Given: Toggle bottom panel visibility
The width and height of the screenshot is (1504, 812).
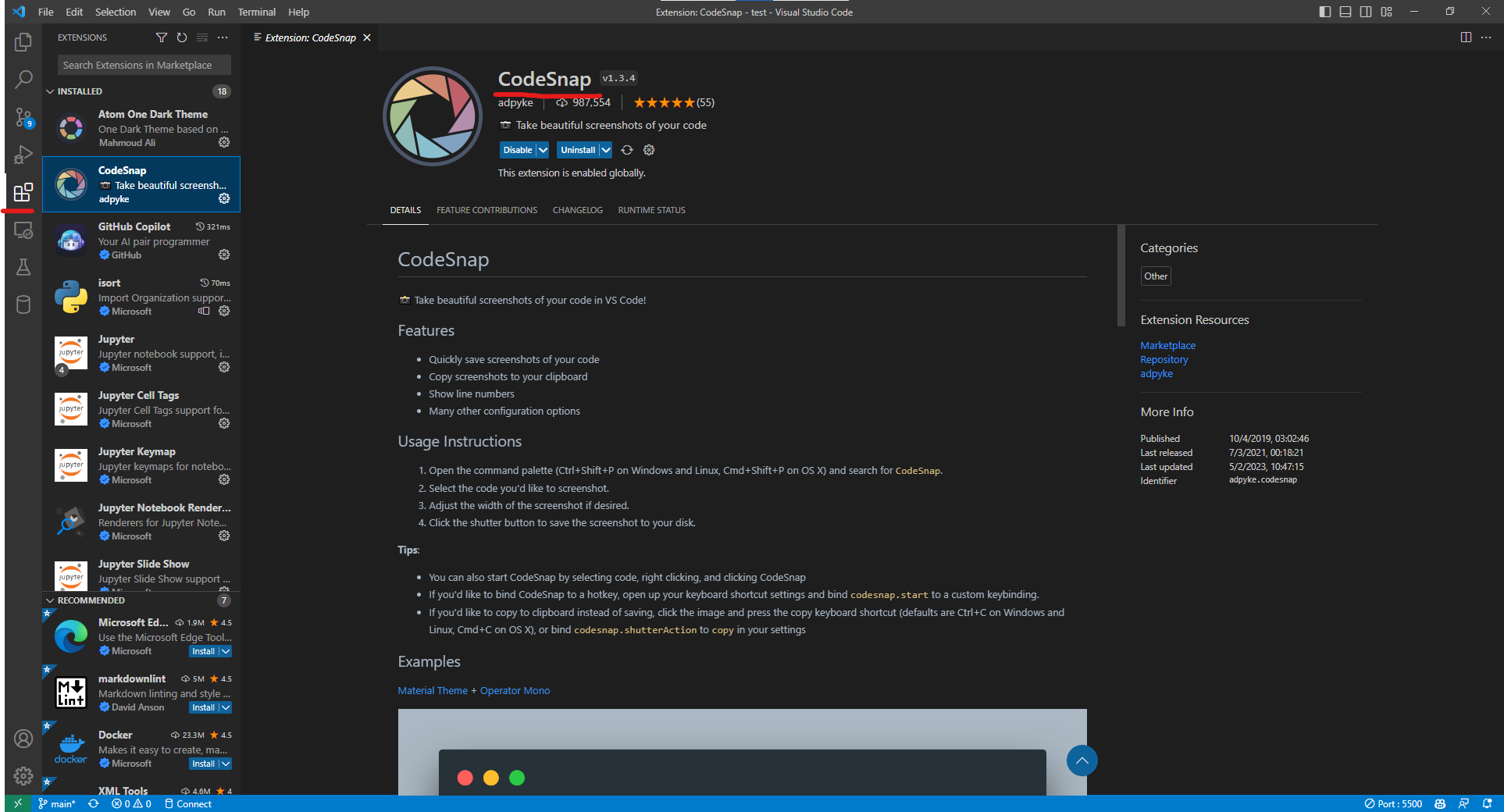Looking at the screenshot, I should (x=1345, y=12).
